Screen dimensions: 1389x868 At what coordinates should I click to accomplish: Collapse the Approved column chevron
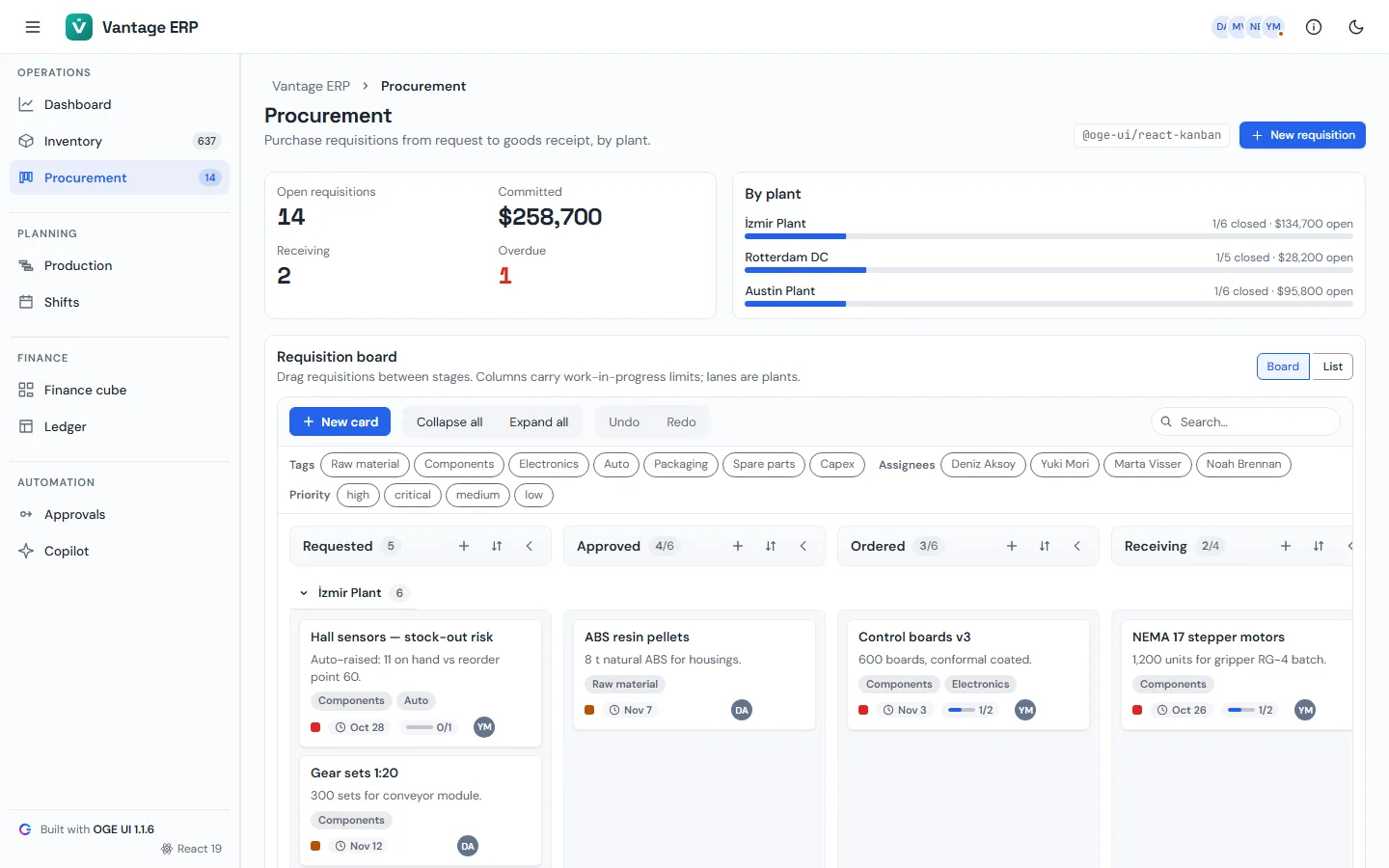coord(803,546)
